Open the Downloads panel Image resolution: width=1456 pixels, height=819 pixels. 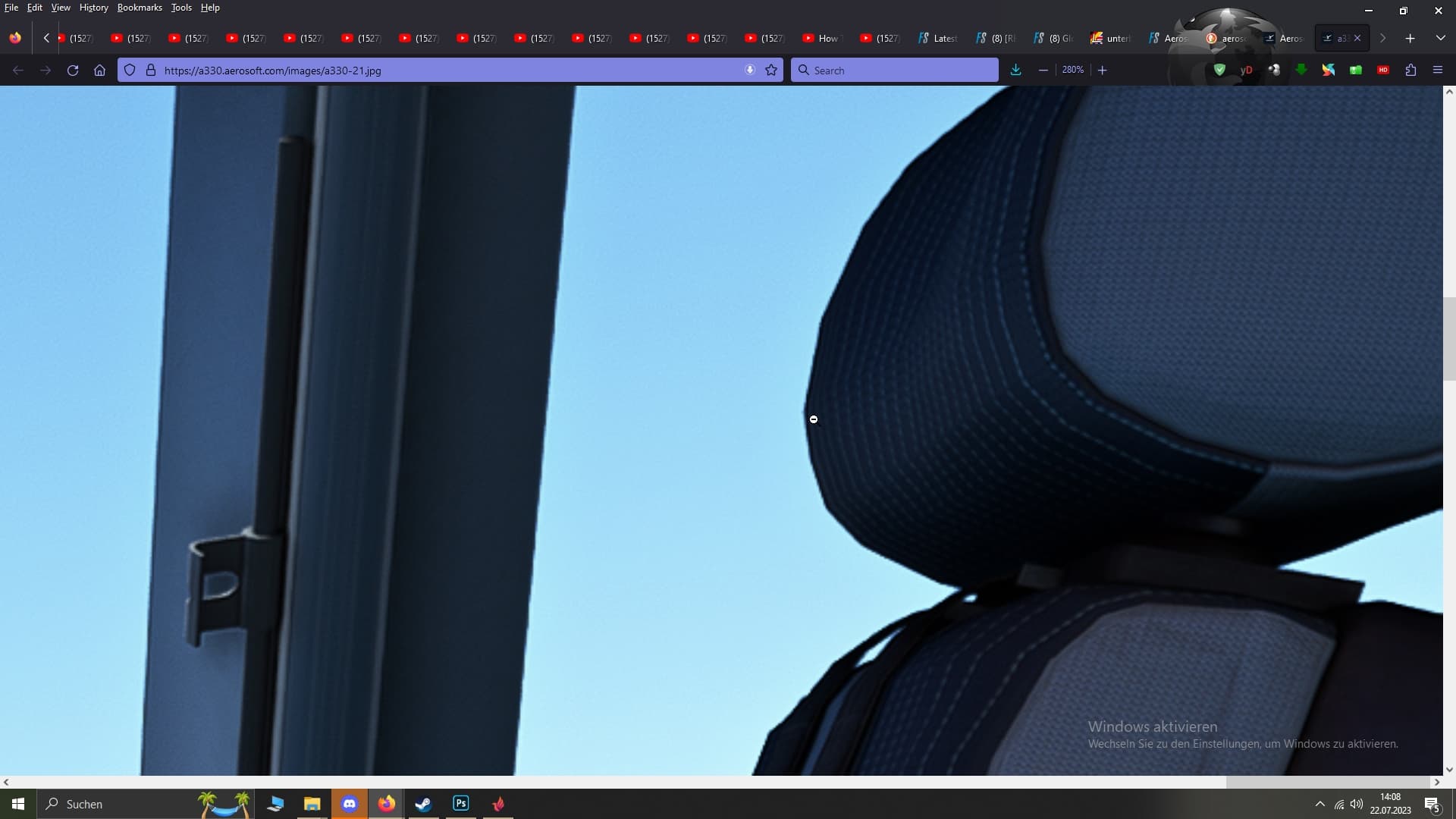pyautogui.click(x=1015, y=70)
